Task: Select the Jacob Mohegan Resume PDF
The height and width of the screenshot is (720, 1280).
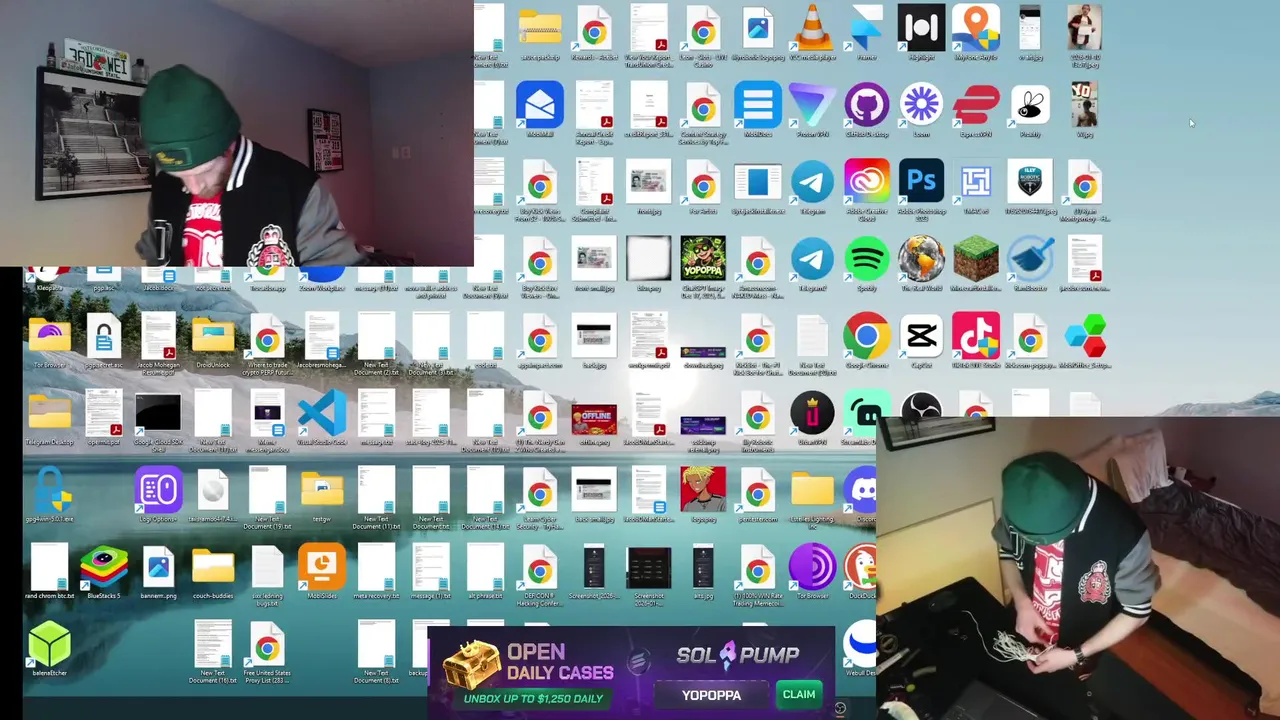Action: click(158, 336)
